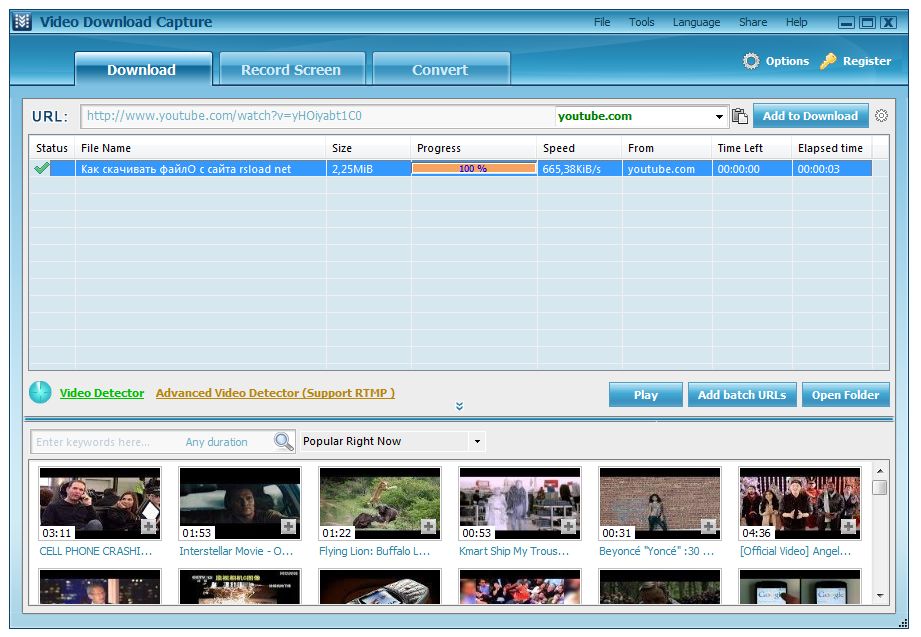Click the Add to Download button
The image size is (921, 637).
810,116
